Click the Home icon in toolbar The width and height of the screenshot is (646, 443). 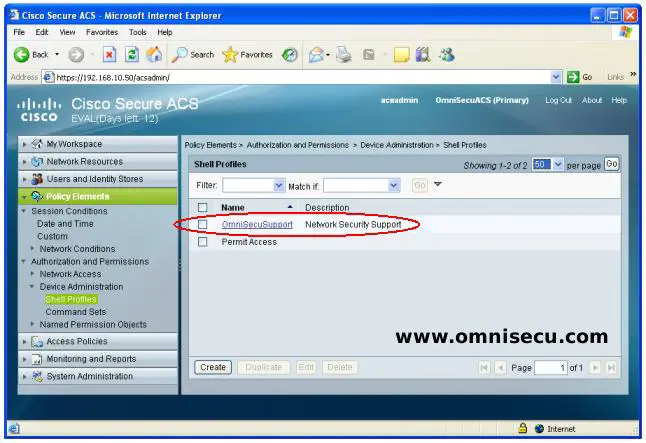click(x=154, y=54)
